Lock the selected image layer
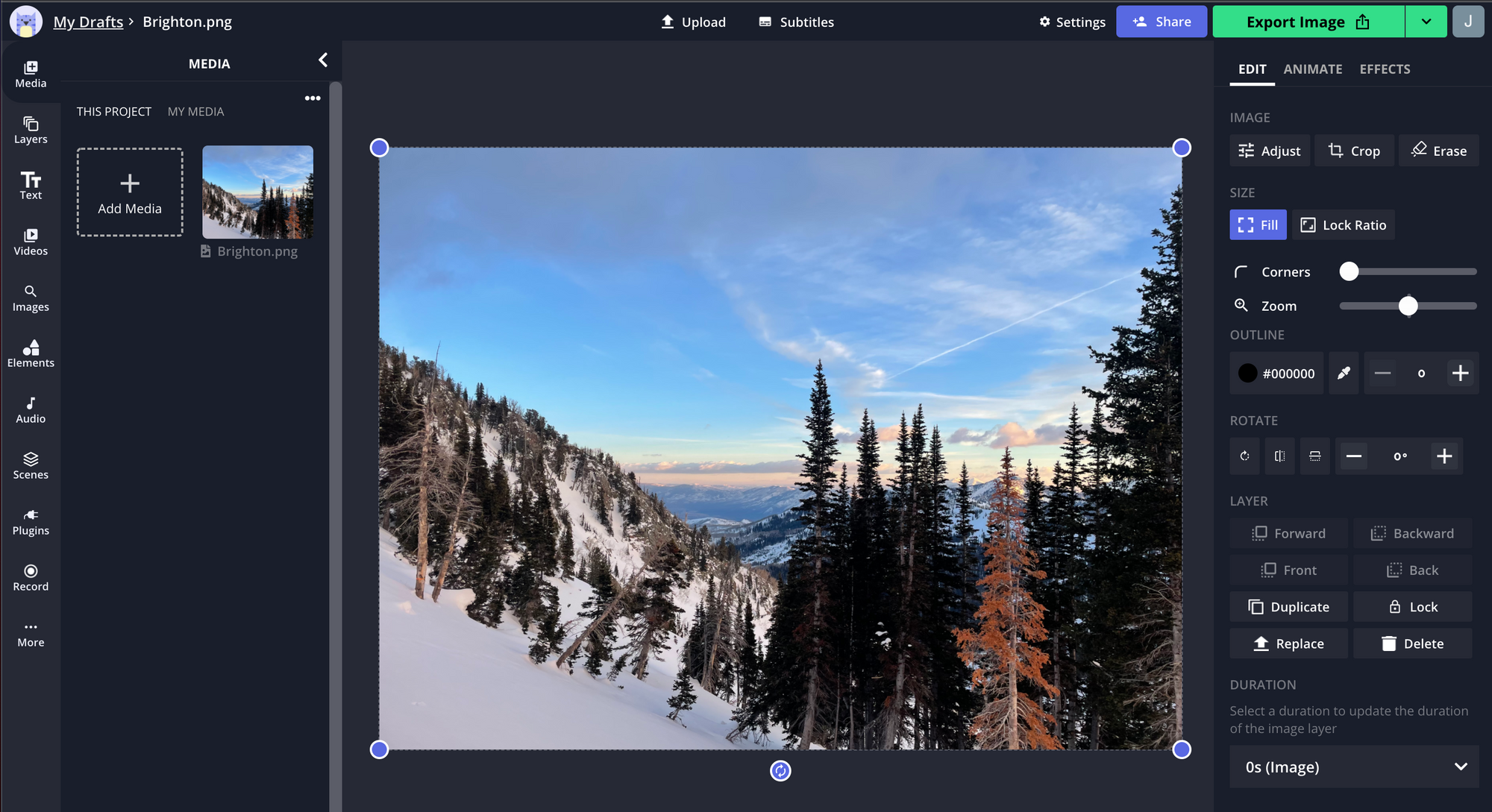 click(x=1412, y=606)
